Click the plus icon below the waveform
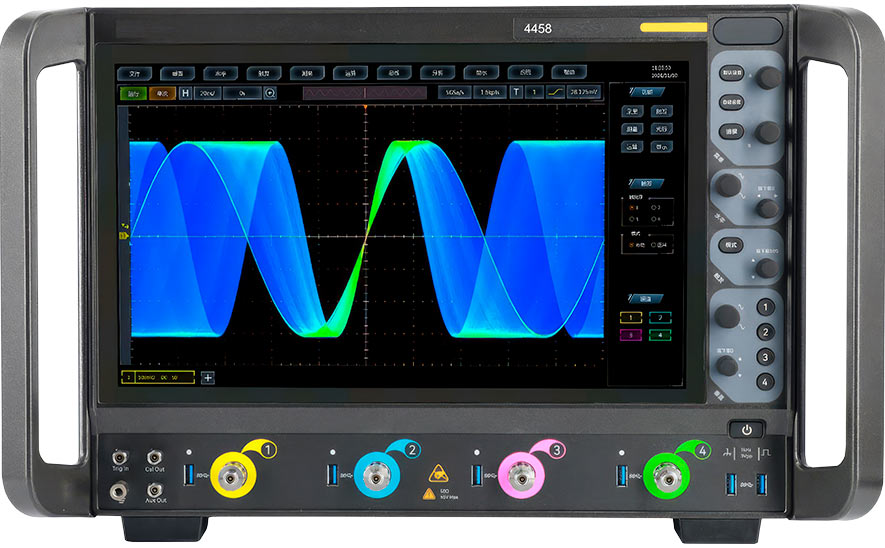The width and height of the screenshot is (885, 548). (208, 377)
